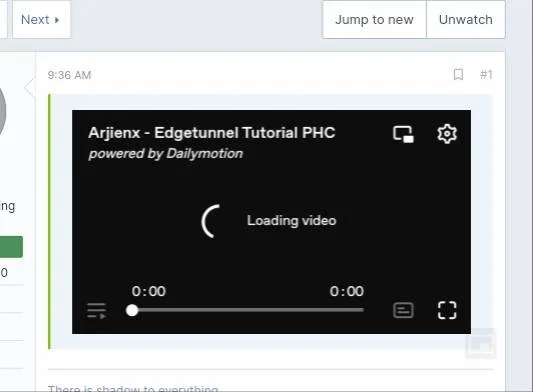Screen dimensions: 533x392
Task: Enter fullscreen video mode
Action: coord(447,310)
